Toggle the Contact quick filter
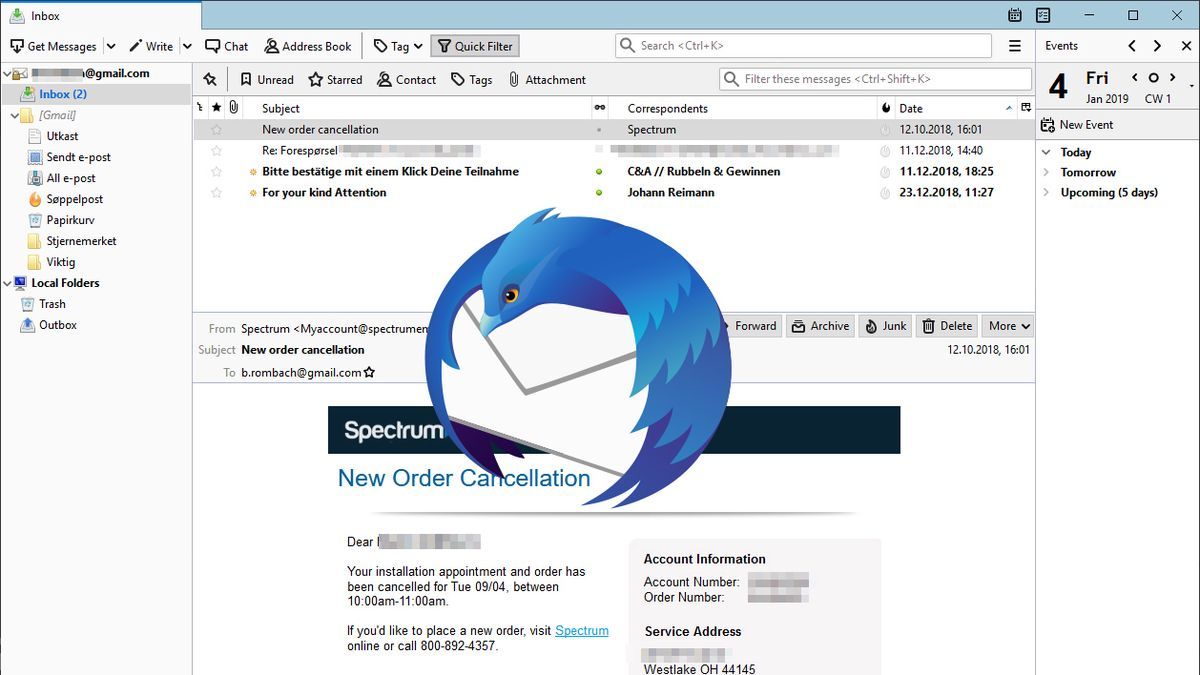 coord(406,79)
